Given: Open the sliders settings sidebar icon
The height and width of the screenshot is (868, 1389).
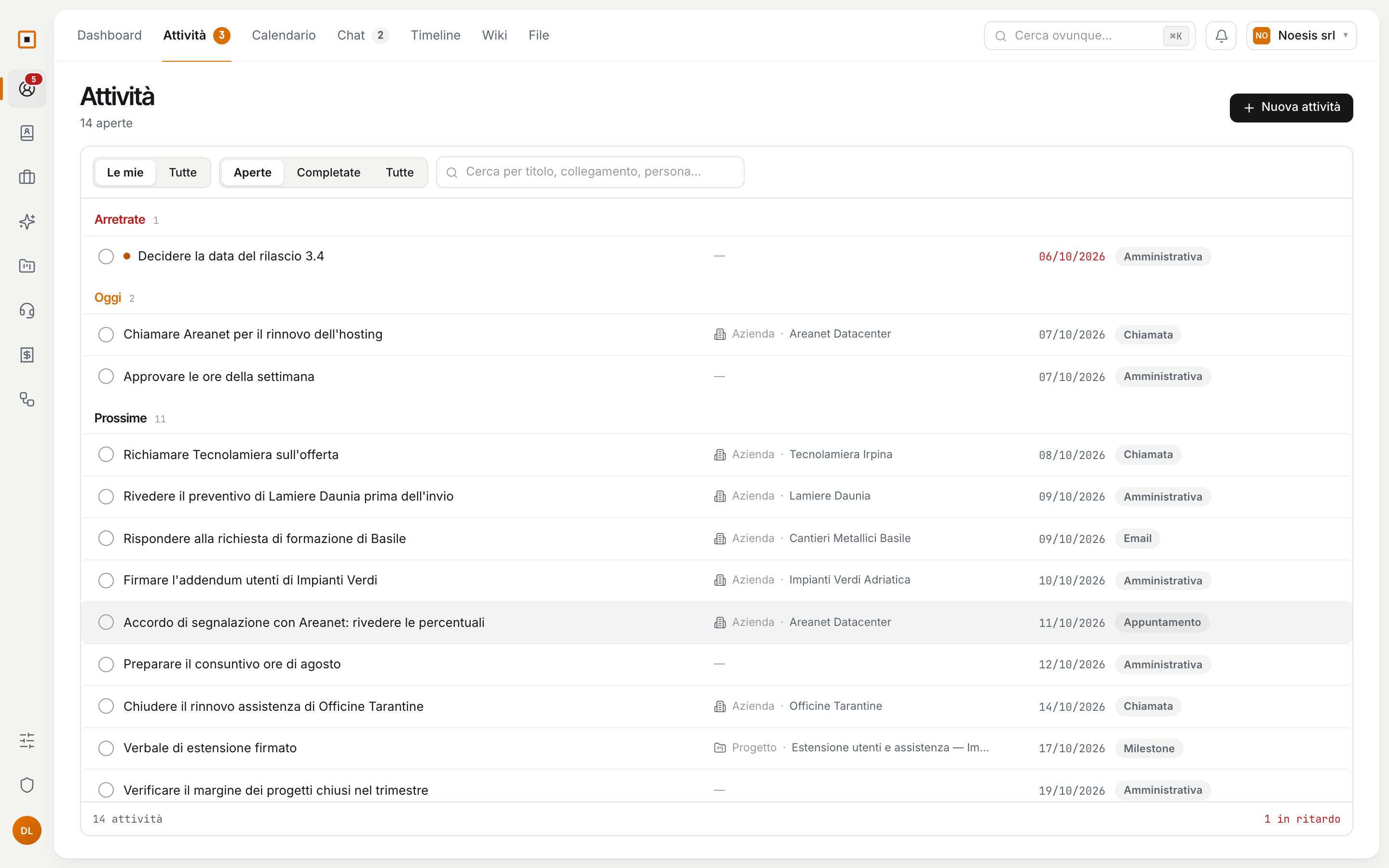Looking at the screenshot, I should 27,741.
